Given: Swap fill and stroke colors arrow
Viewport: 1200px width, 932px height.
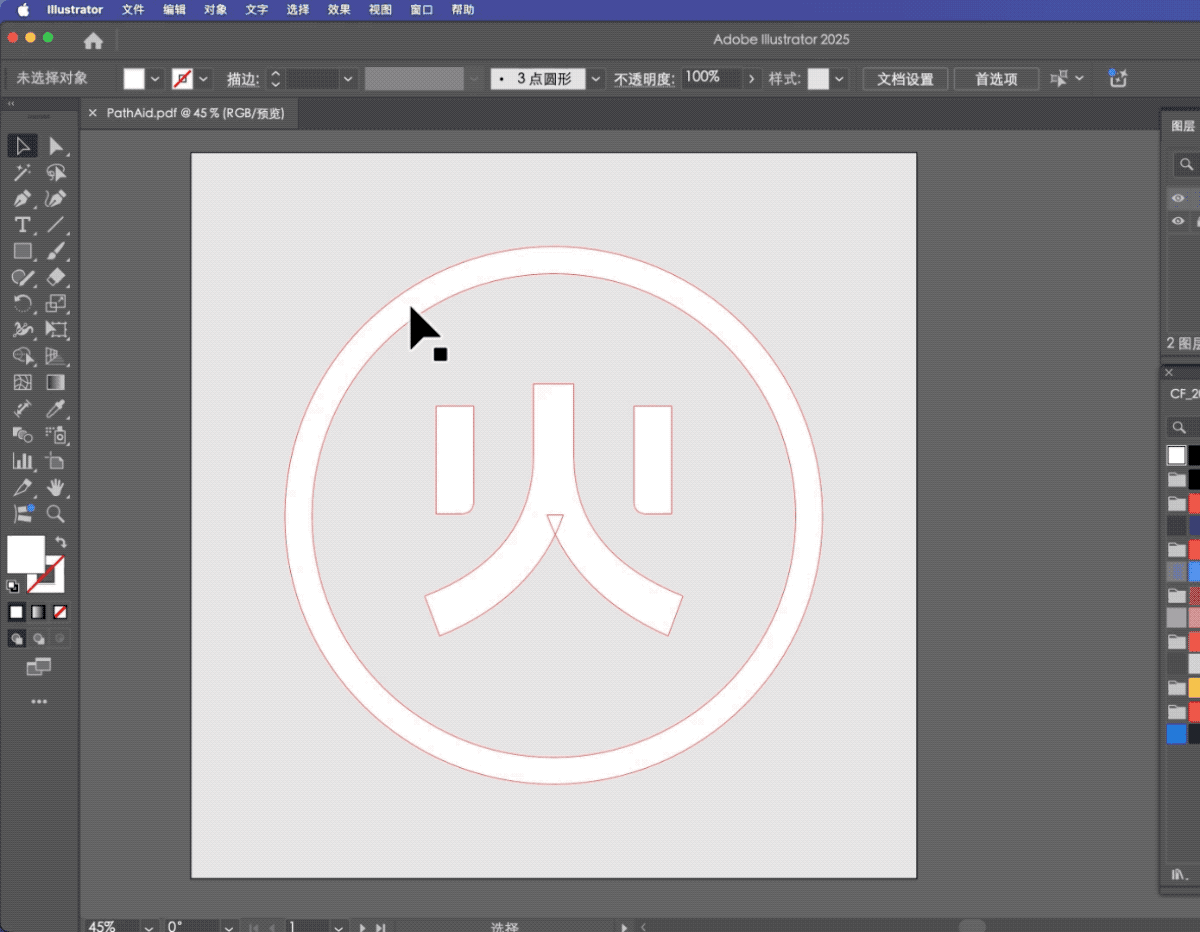Looking at the screenshot, I should [61, 542].
